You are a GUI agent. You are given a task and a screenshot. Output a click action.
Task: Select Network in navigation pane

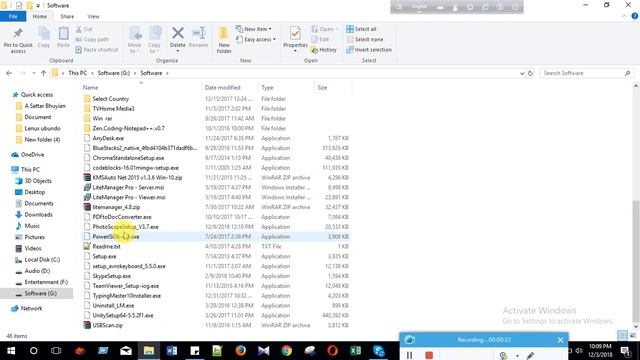[x=31, y=308]
